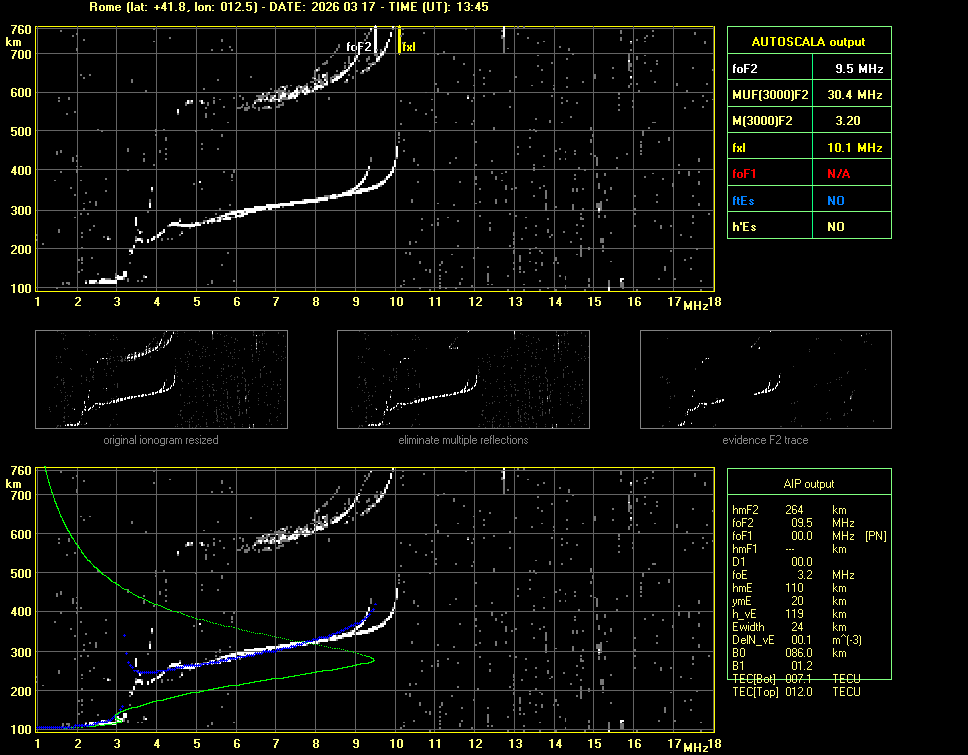Select the 'evidence F2 trace' thumbnail
Screen dimensions: 968x755
click(x=766, y=381)
